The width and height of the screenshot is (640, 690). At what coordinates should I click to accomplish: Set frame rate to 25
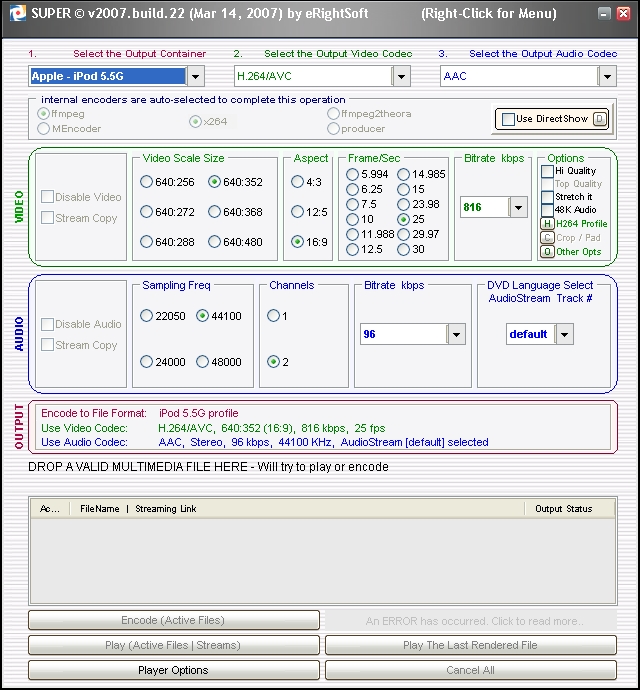pos(403,219)
